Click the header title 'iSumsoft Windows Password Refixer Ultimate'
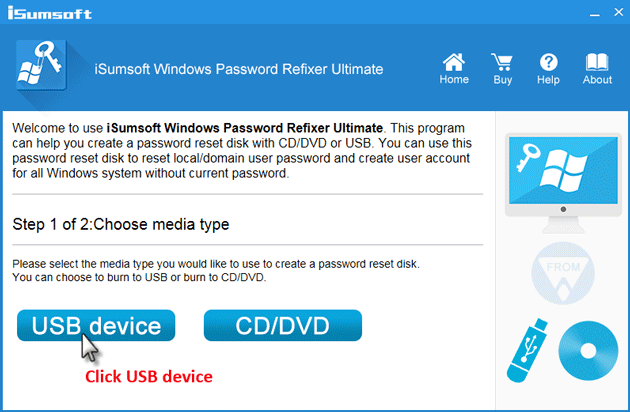 pos(237,69)
